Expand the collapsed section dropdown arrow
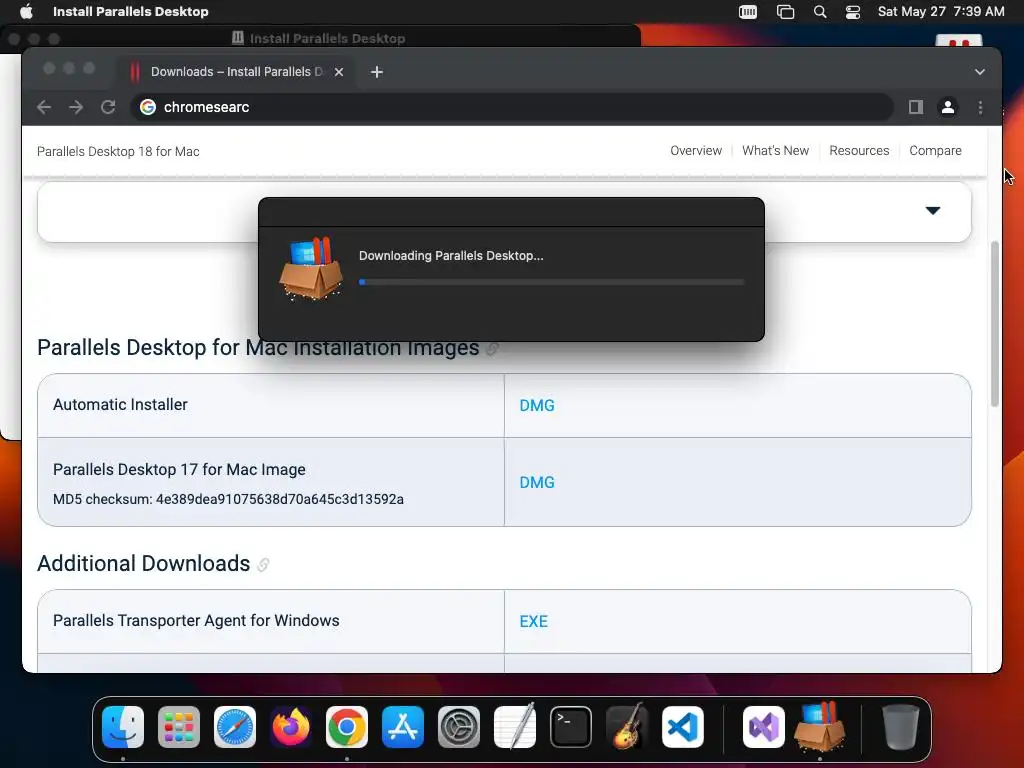Viewport: 1024px width, 768px height. click(x=933, y=210)
